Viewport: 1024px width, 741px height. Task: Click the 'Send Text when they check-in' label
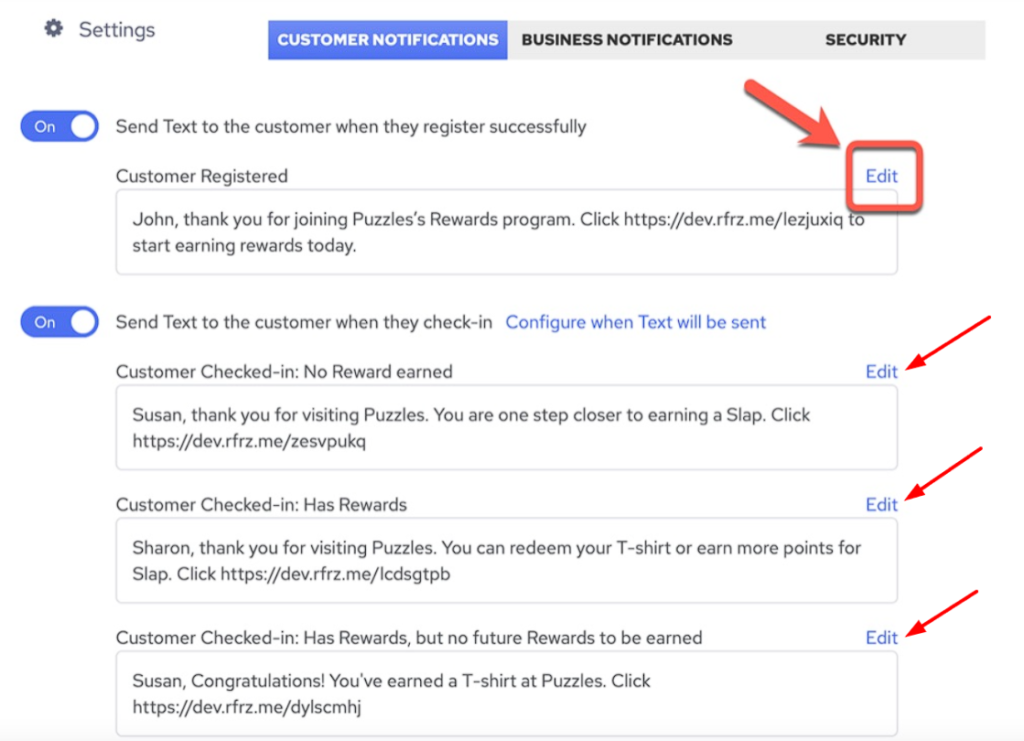coord(304,322)
